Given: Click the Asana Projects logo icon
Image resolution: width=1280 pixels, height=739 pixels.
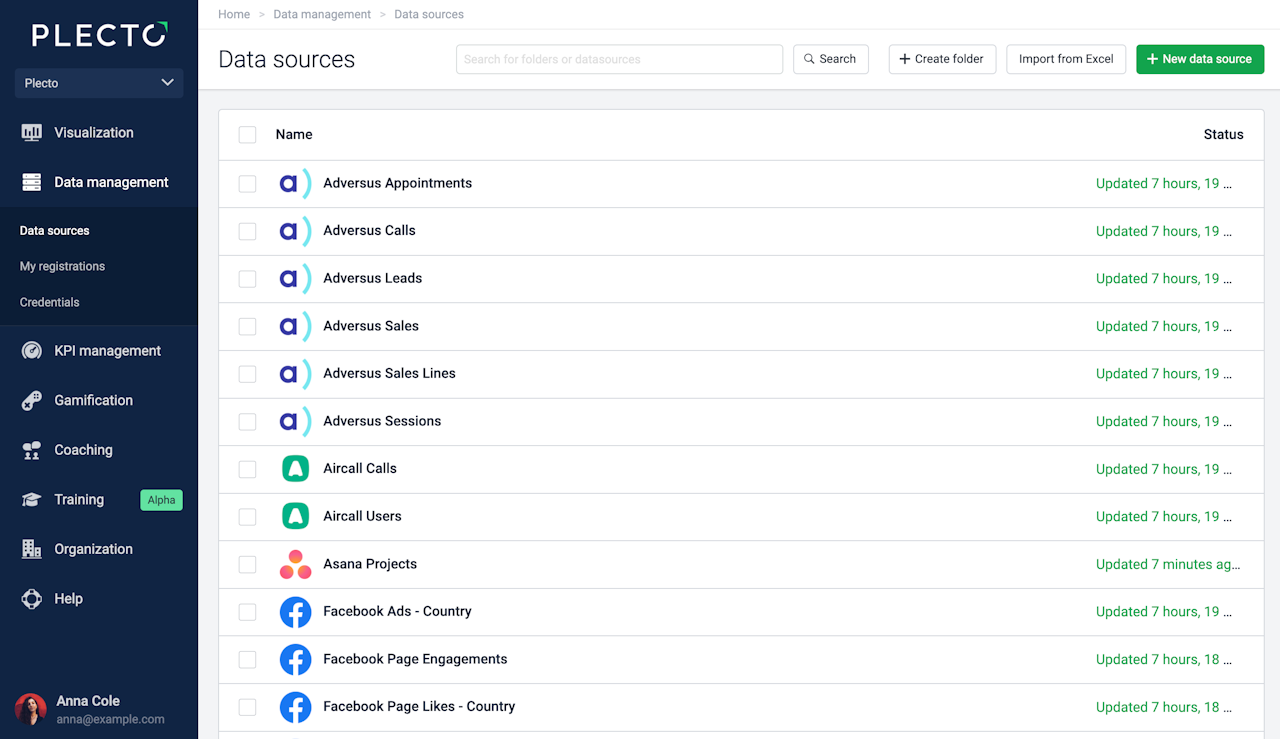Looking at the screenshot, I should [x=295, y=564].
